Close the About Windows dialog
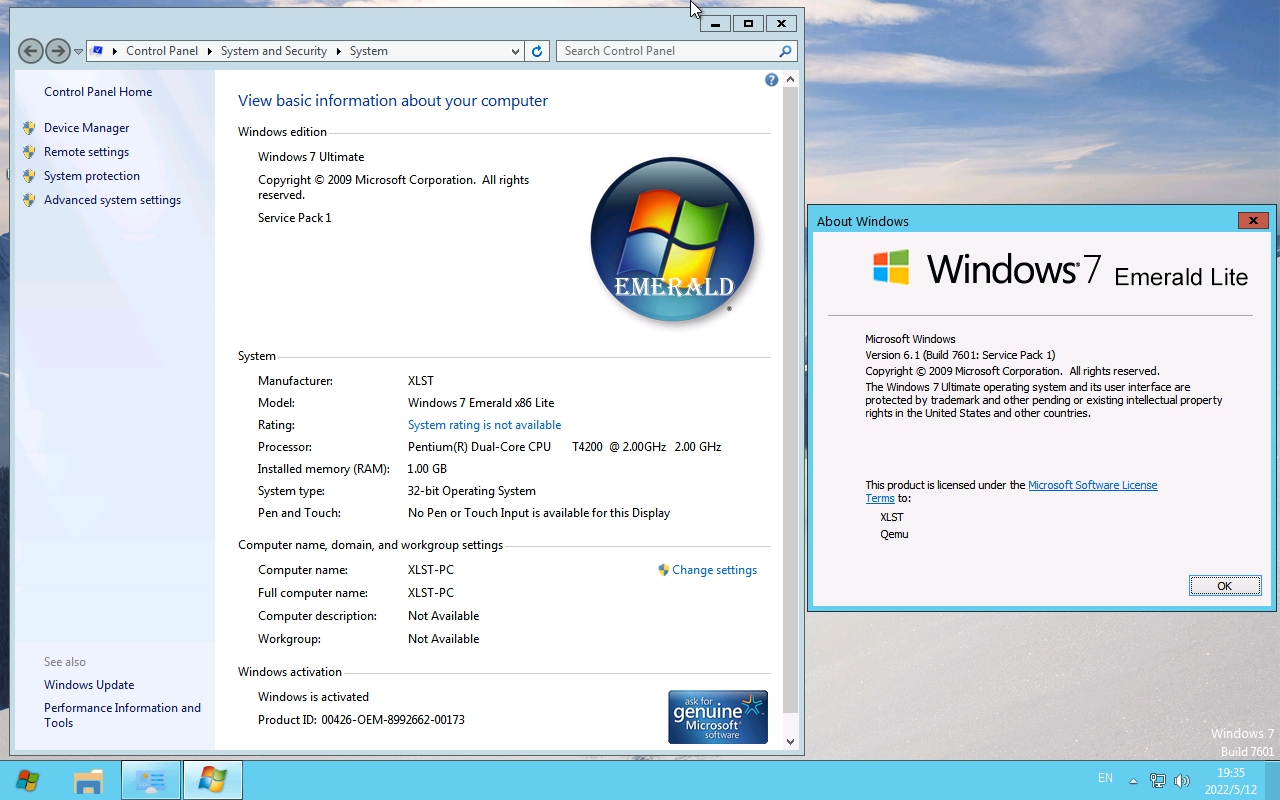 [1253, 221]
